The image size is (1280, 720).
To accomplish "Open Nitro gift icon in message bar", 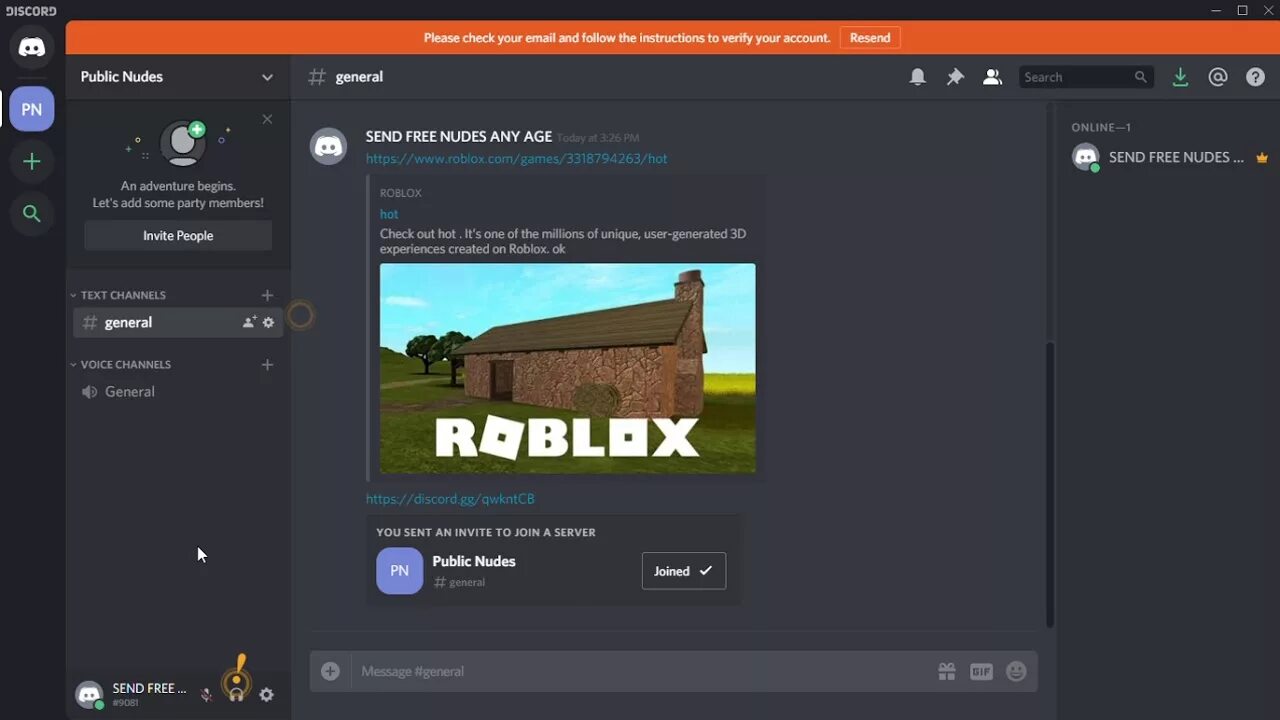I will pyautogui.click(x=946, y=671).
